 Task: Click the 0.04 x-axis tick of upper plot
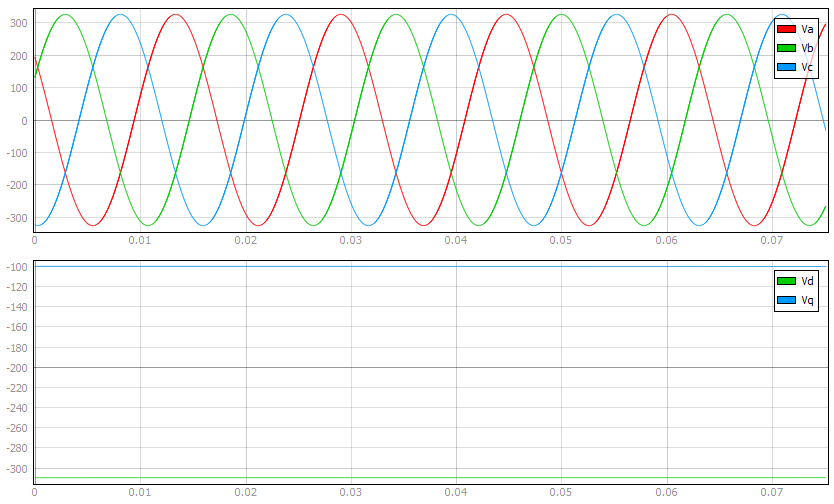(x=456, y=241)
